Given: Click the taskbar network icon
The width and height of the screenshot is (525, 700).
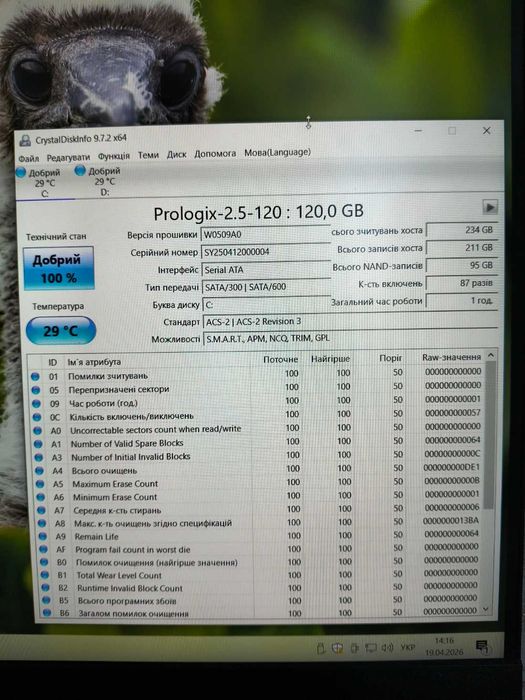Looking at the screenshot, I should pos(371,648).
